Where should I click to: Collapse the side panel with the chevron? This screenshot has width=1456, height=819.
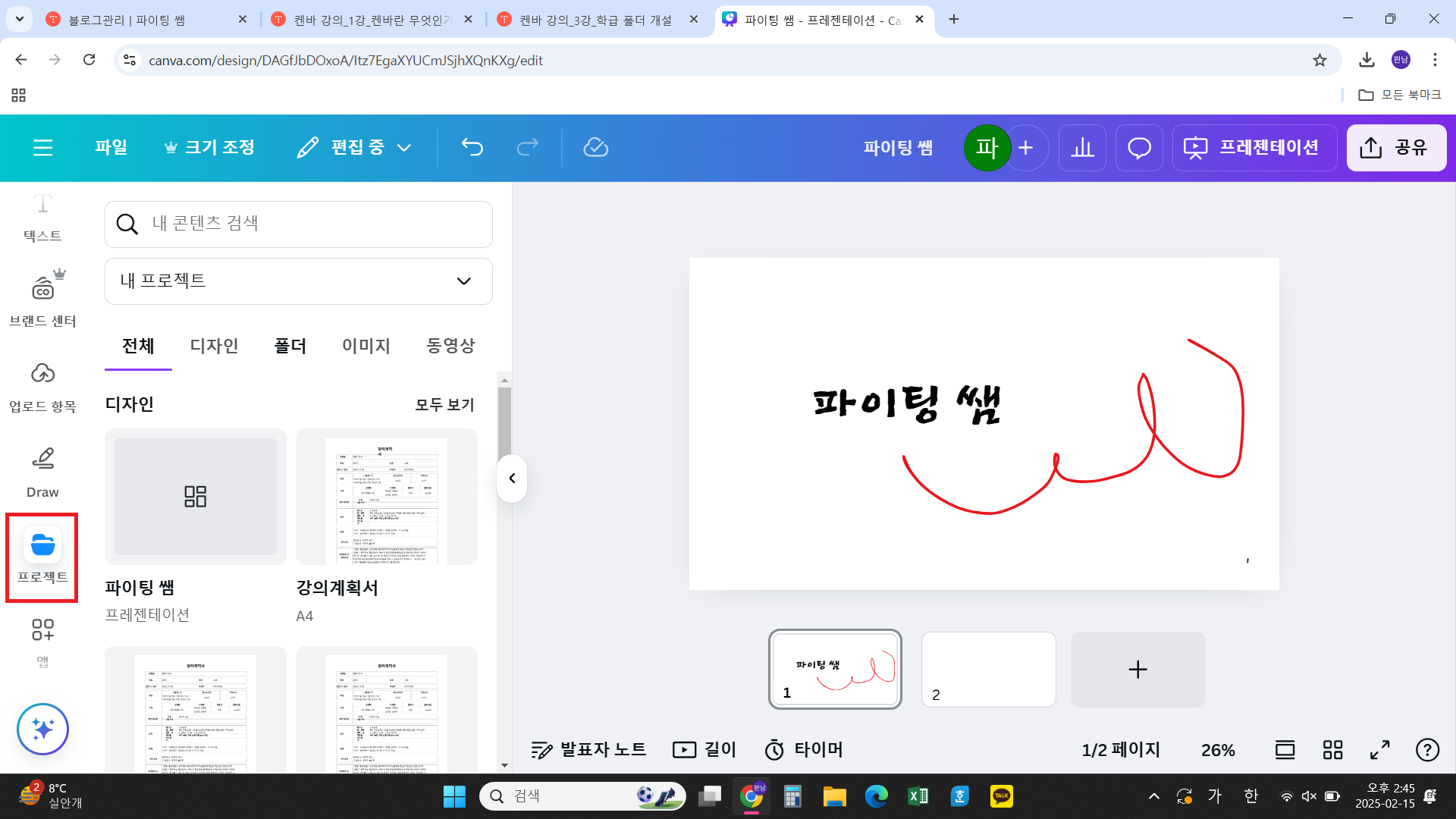click(x=512, y=479)
